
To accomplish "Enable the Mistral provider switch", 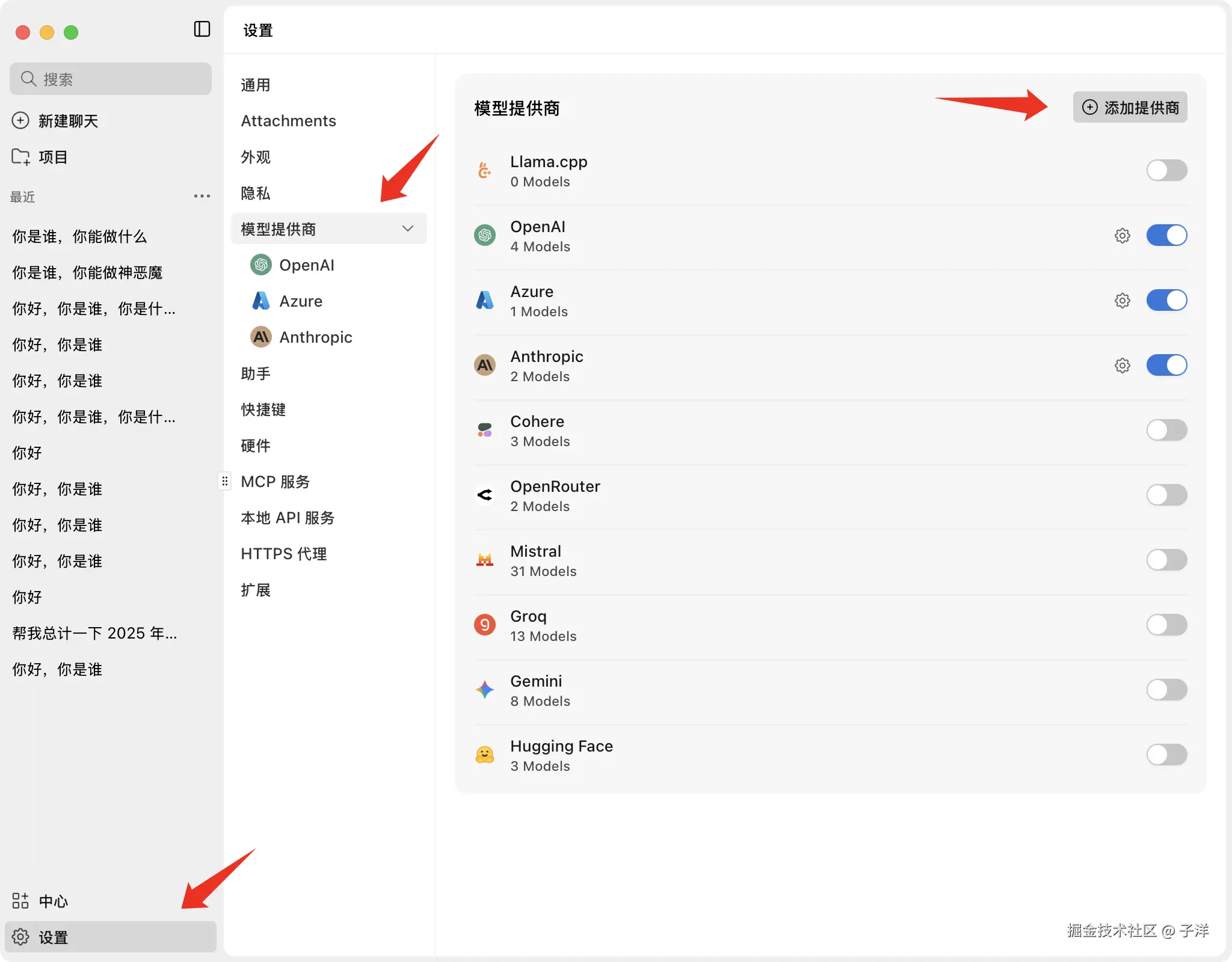I will 1166,560.
